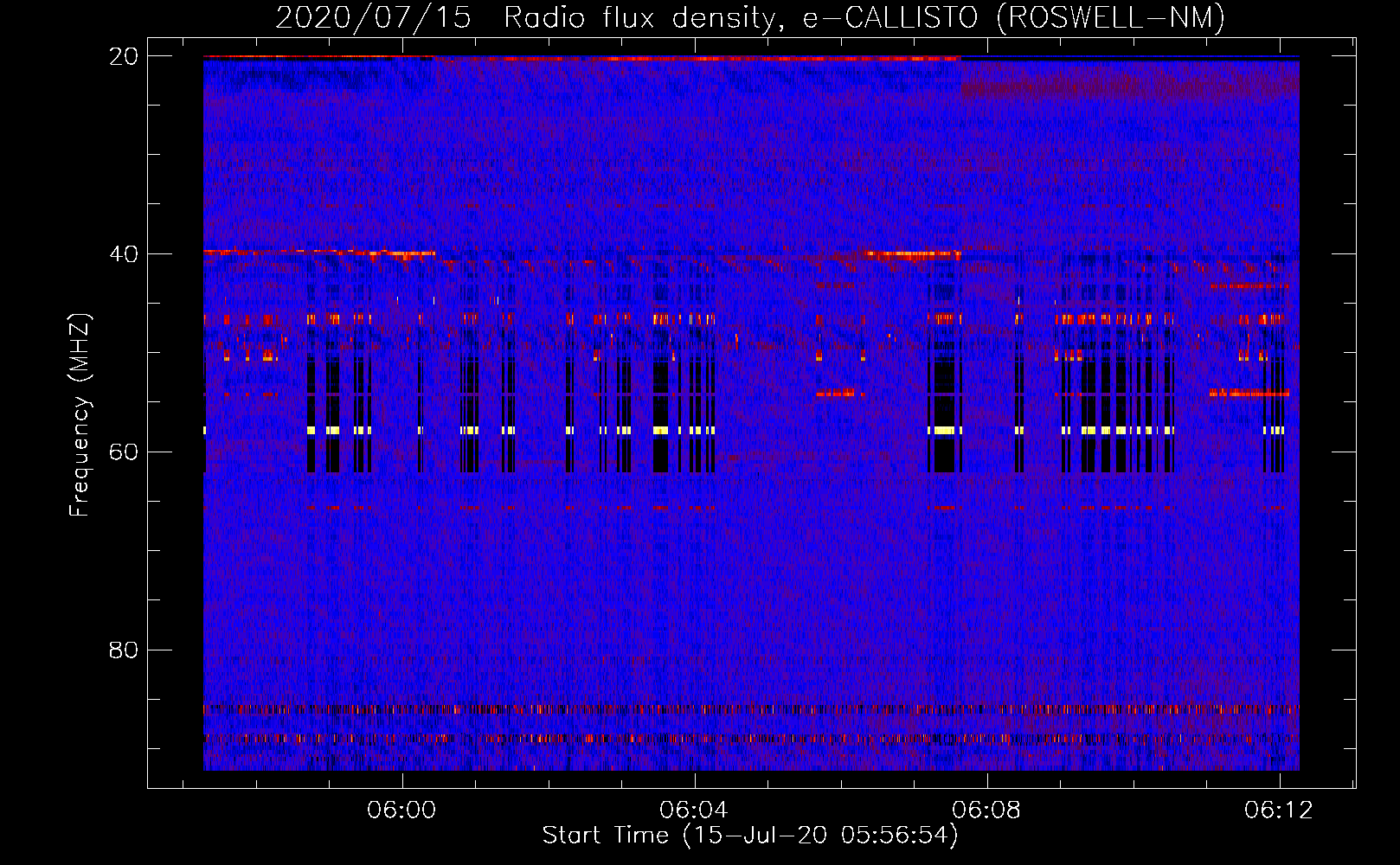This screenshot has height=865, width=1400.
Task: Click the plot title 'Radio flux density, e-CALLISTO (ROSWELL-NM)'
Action: [x=864, y=17]
